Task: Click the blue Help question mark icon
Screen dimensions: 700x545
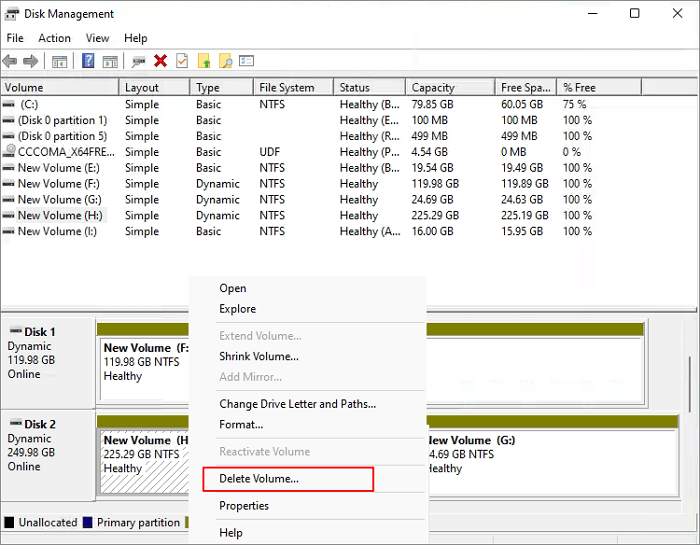Action: point(88,62)
